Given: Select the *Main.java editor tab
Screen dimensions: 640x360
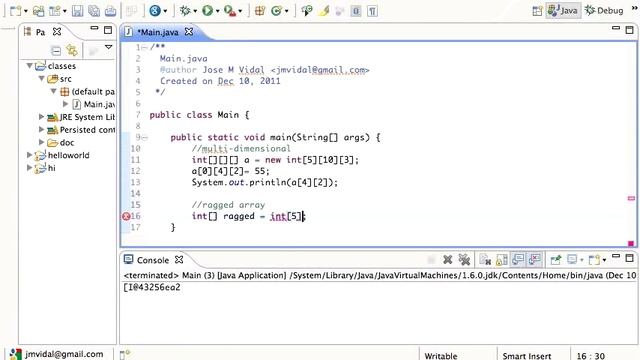Looking at the screenshot, I should pos(157,32).
